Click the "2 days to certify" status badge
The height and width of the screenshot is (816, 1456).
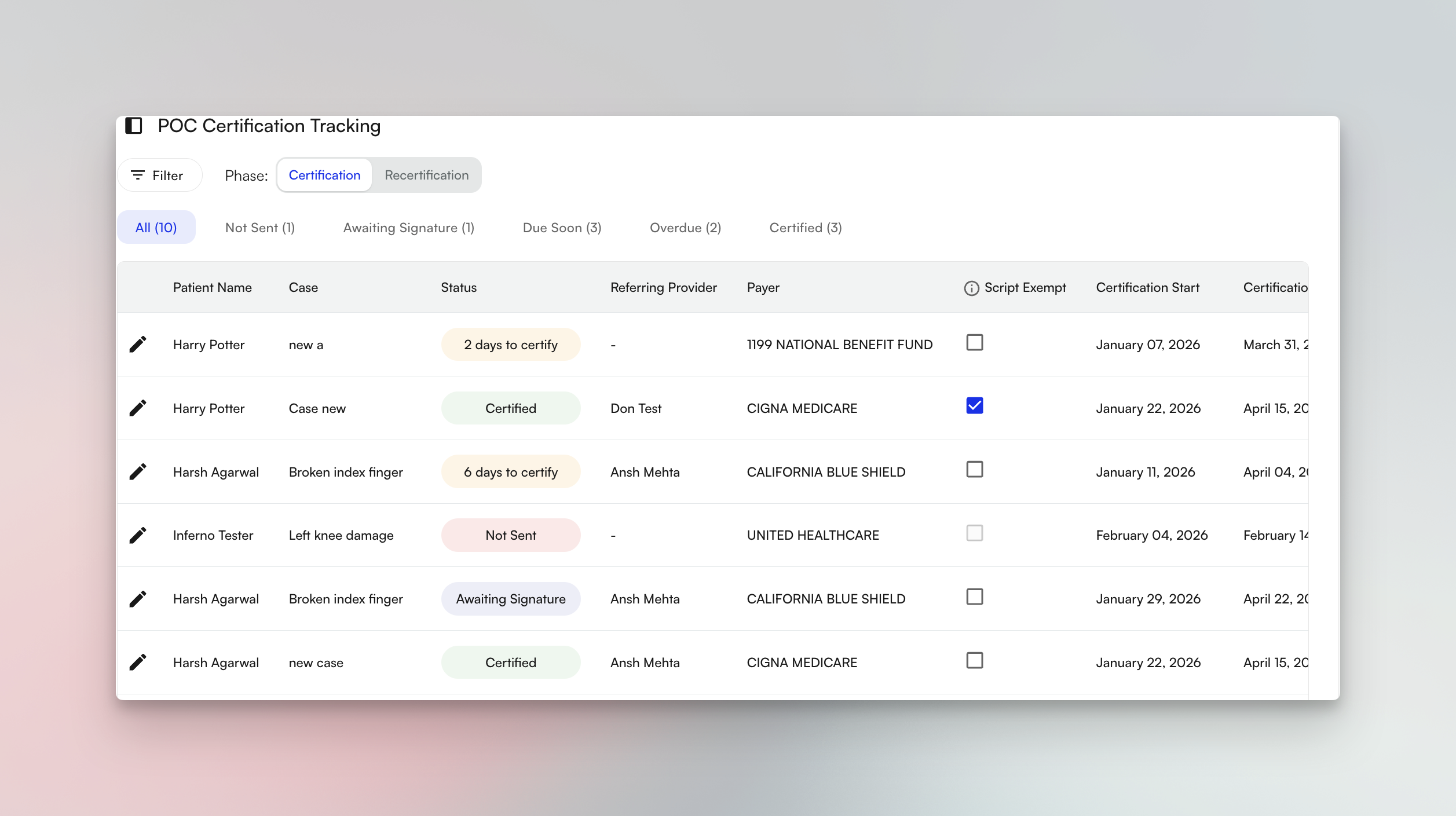point(510,344)
